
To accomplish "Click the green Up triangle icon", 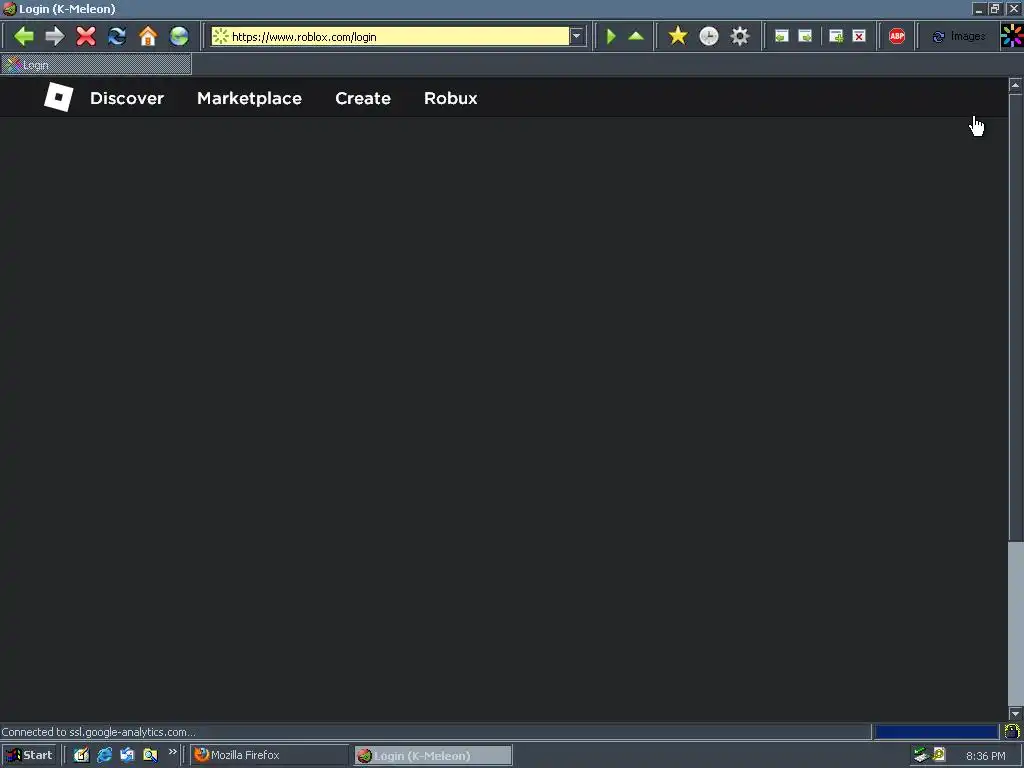I will coord(636,36).
